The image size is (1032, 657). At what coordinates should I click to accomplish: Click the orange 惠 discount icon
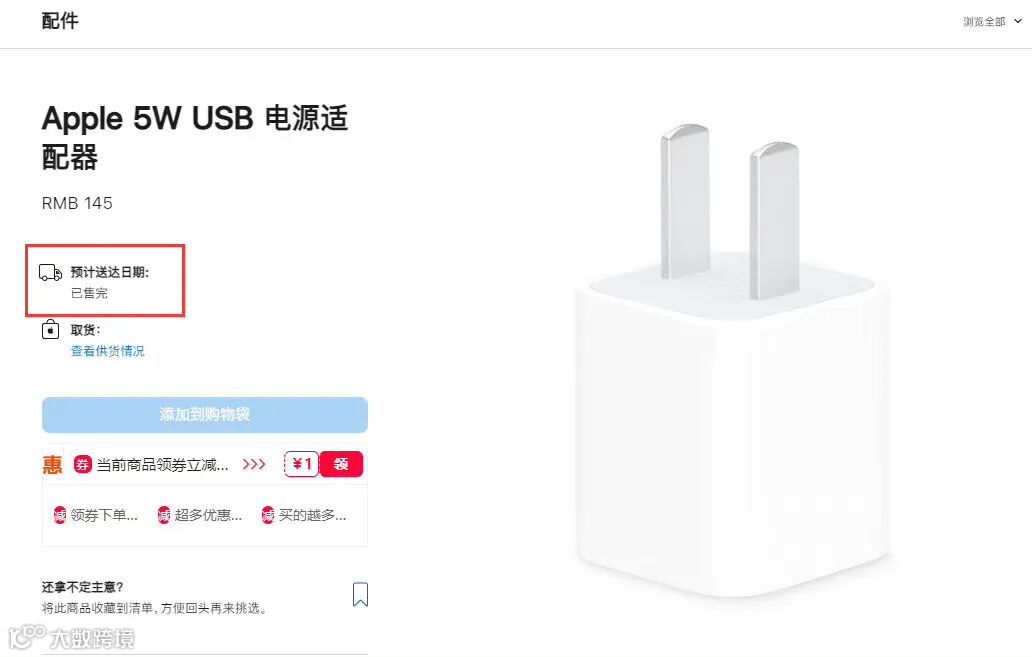(x=53, y=465)
